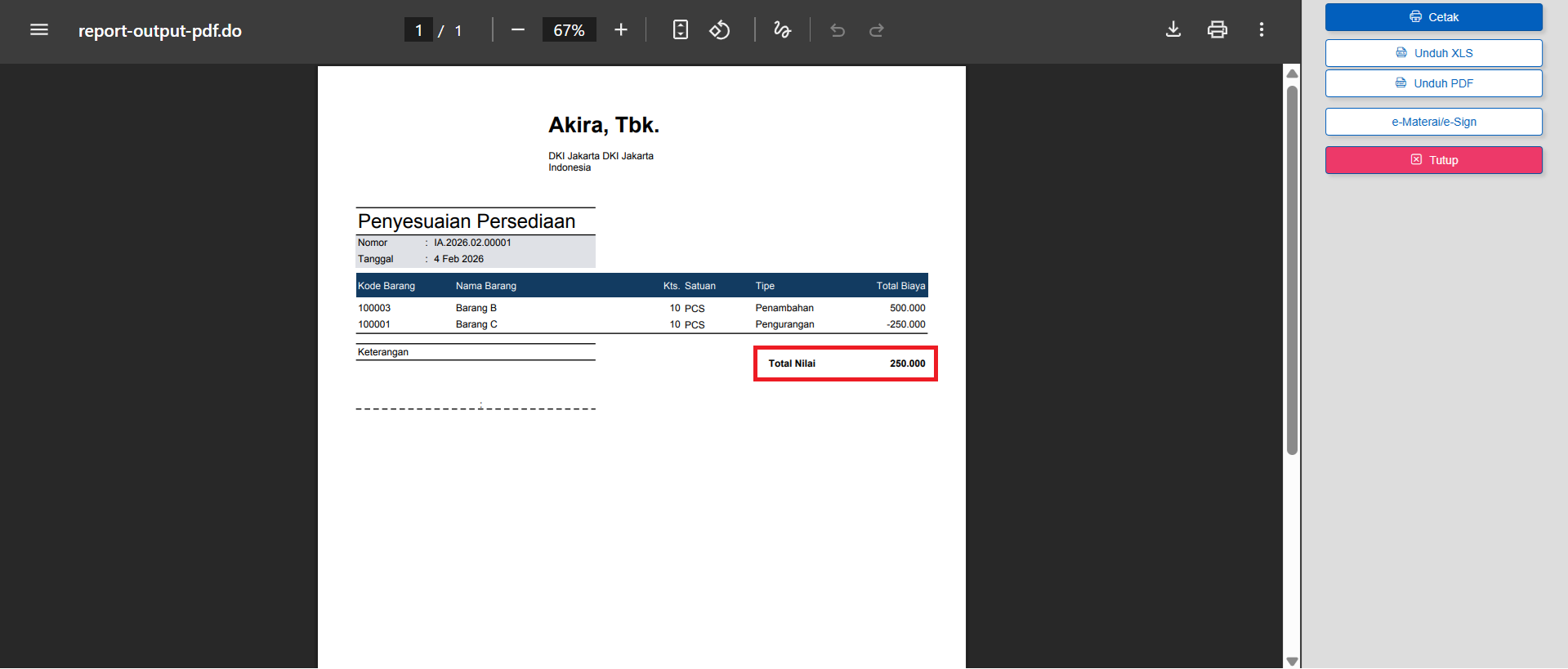The width and height of the screenshot is (1568, 669).
Task: Zoom out with the minus icon
Action: (x=517, y=30)
